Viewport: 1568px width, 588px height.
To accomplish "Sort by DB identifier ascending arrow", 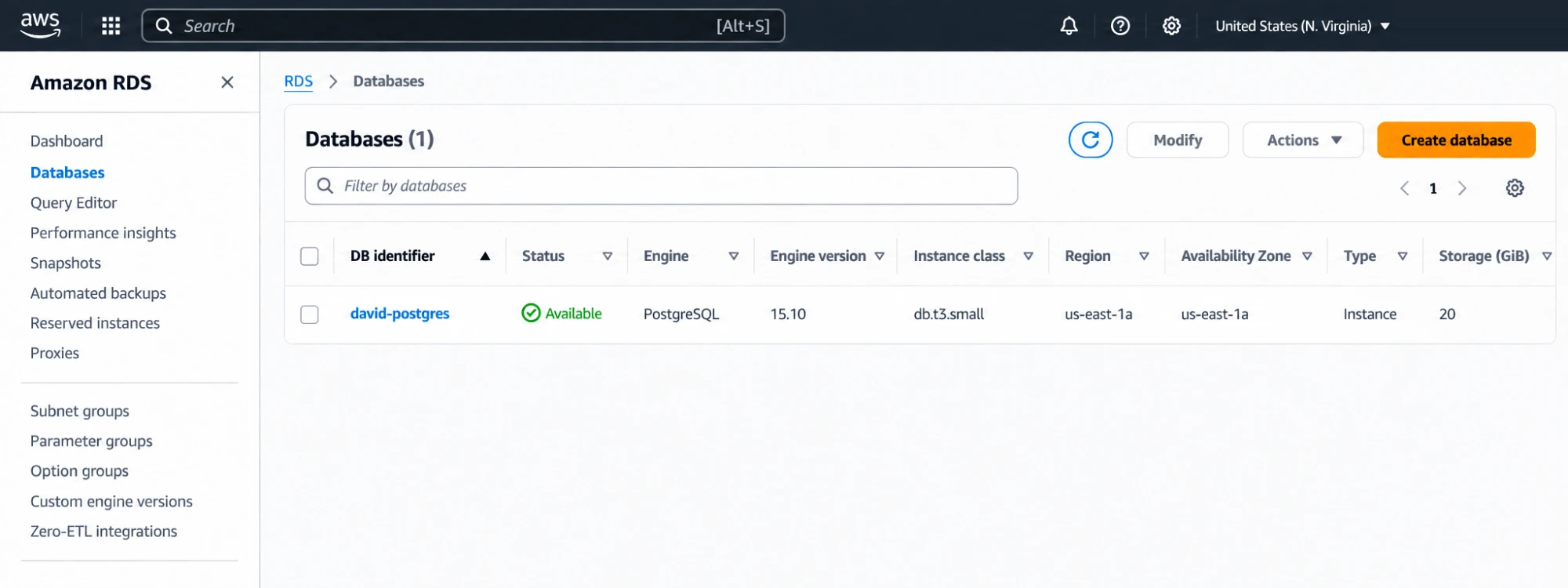I will (x=485, y=256).
